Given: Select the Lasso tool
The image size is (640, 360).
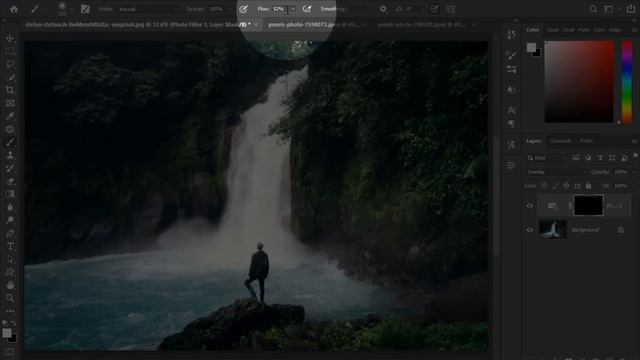Looking at the screenshot, I should [x=10, y=64].
